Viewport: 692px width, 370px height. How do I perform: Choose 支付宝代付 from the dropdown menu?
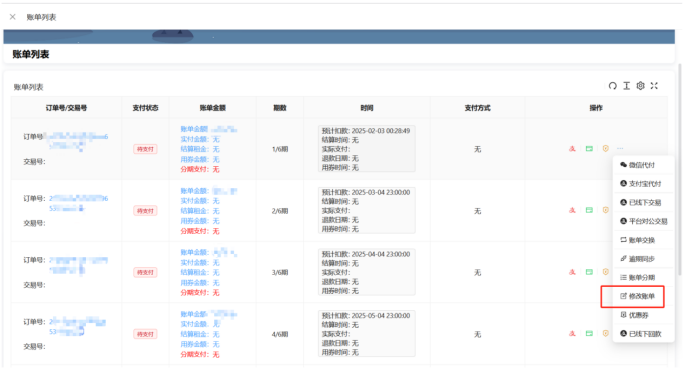click(643, 184)
